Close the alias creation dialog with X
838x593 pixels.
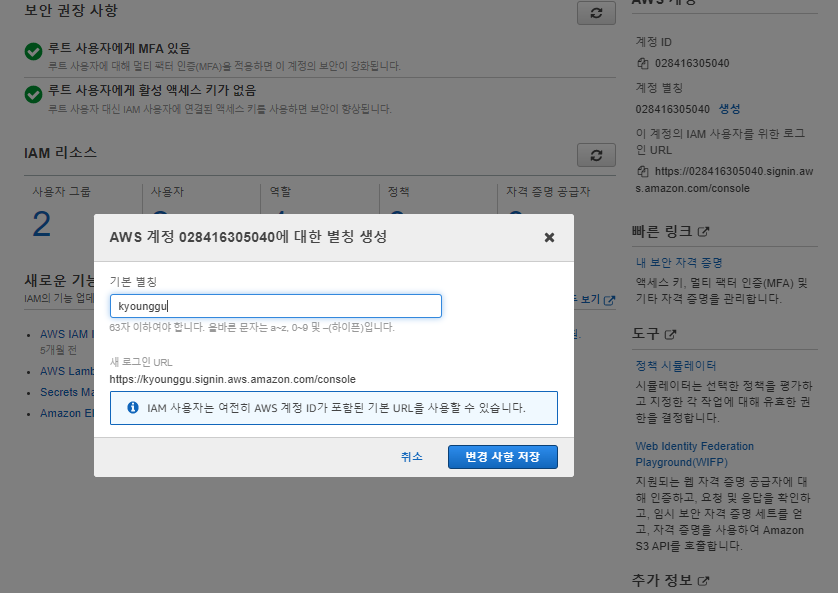pos(549,237)
